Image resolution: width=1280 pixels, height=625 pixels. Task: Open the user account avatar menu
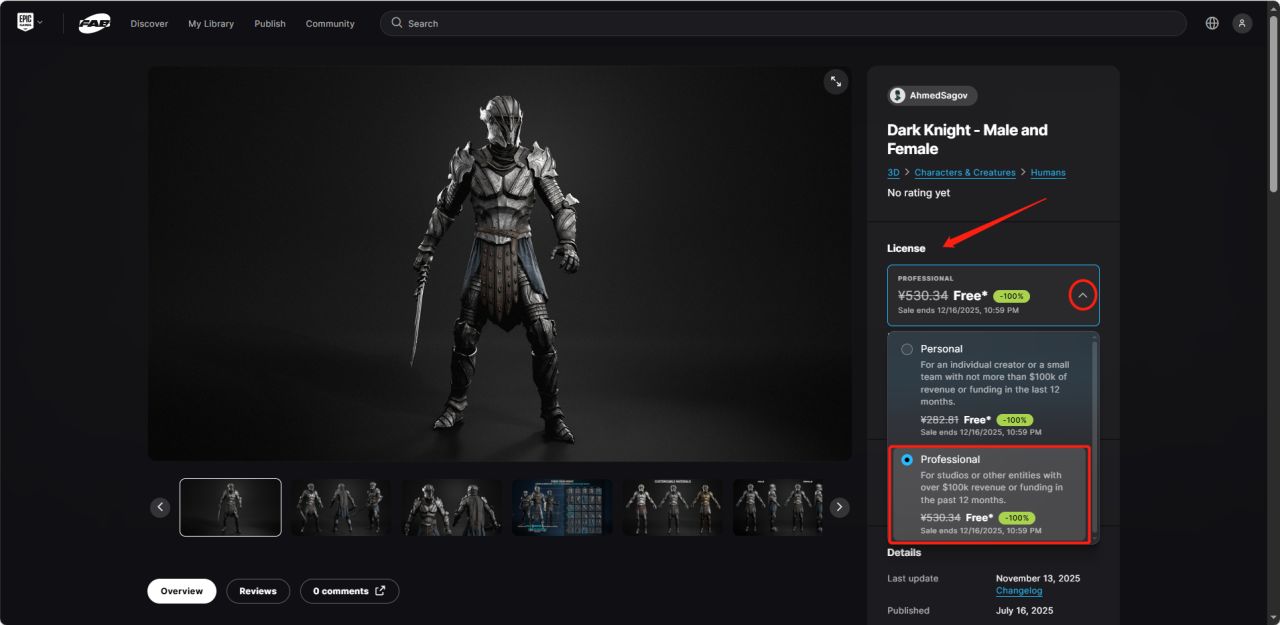[1242, 23]
